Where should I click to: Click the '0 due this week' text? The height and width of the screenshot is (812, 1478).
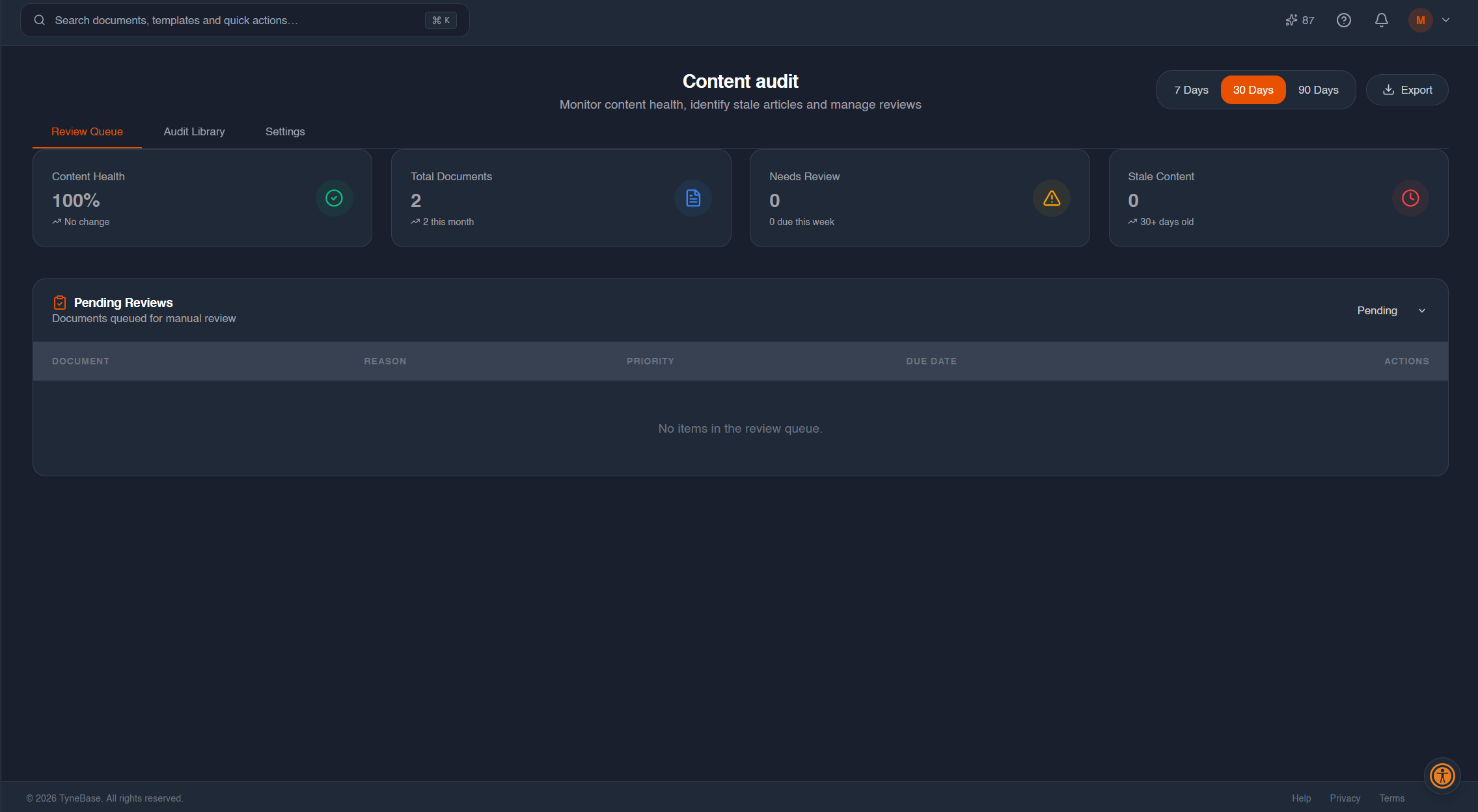[x=802, y=222]
